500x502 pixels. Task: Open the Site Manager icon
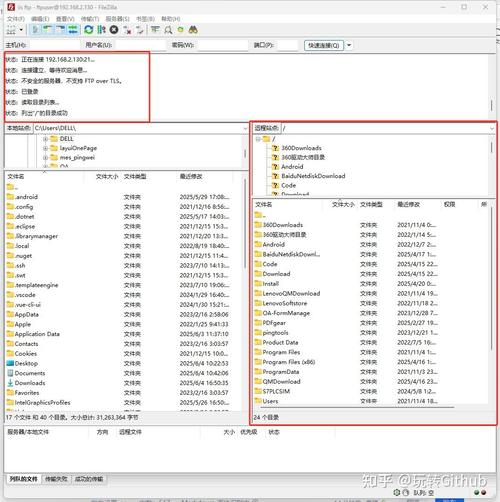[x=11, y=30]
